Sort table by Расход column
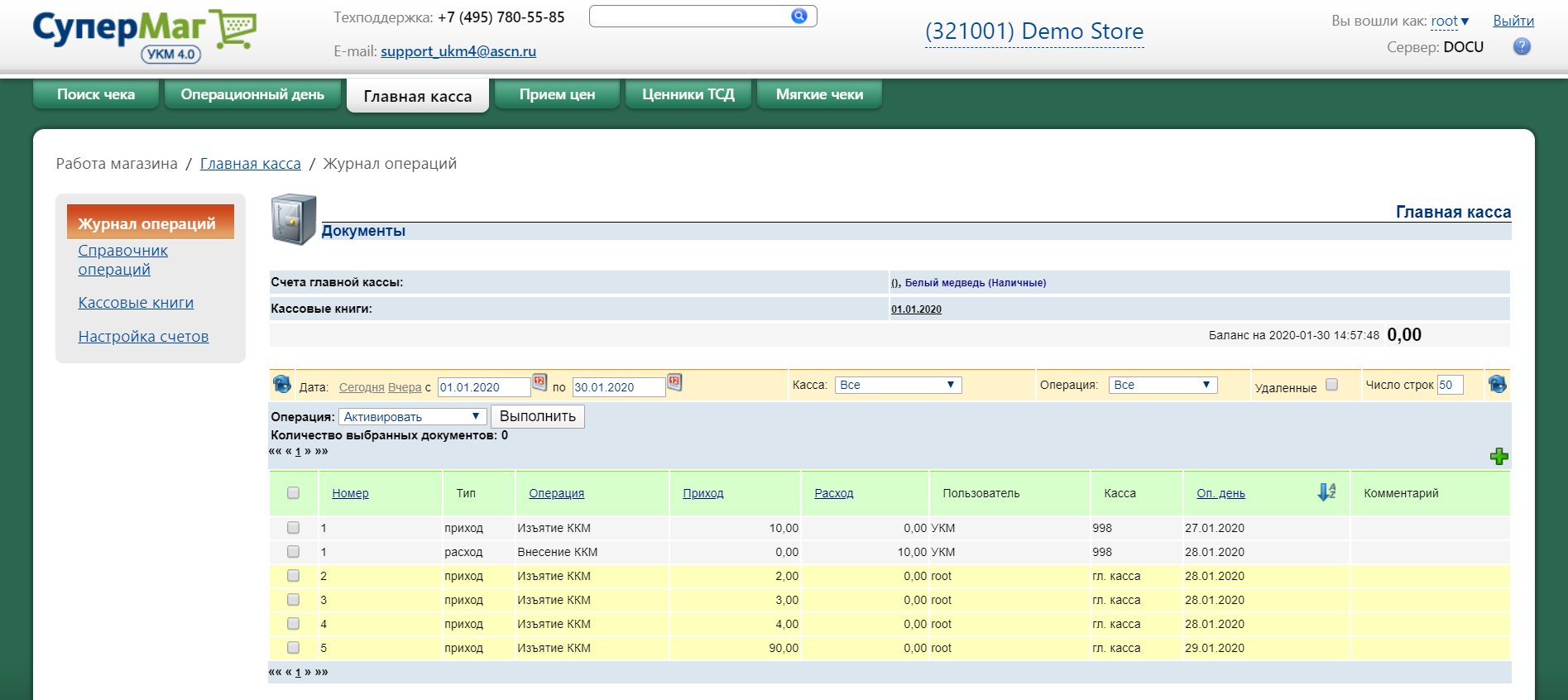Viewport: 1568px width, 700px height. [833, 493]
